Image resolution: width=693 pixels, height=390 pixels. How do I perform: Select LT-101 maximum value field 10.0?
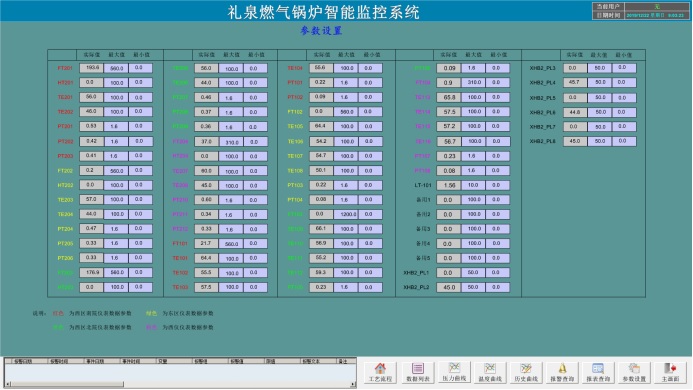473,185
